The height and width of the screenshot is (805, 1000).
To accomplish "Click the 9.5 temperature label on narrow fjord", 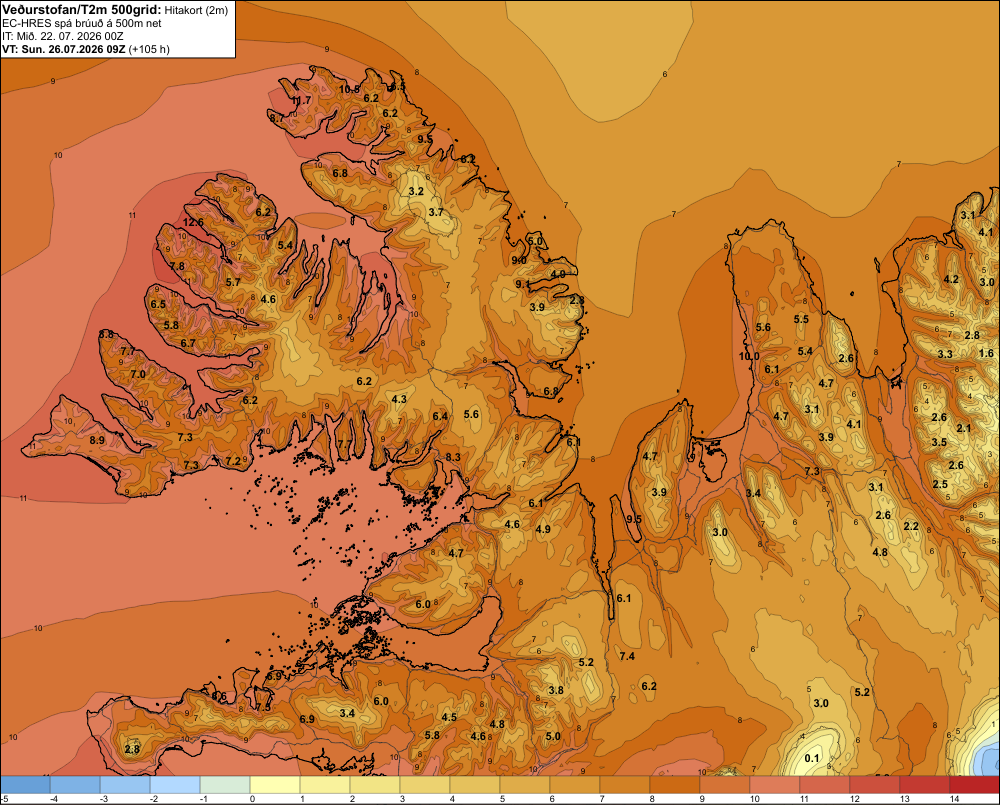I will pyautogui.click(x=633, y=519).
